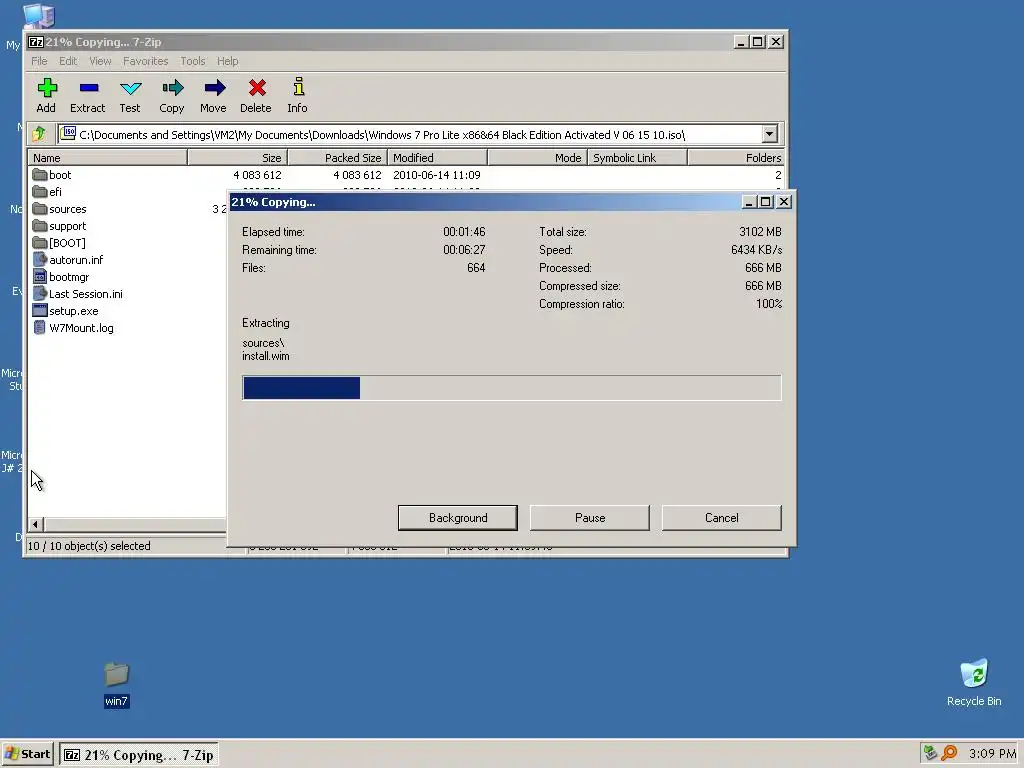Sort by the Name column header
The height and width of the screenshot is (768, 1024).
point(107,157)
